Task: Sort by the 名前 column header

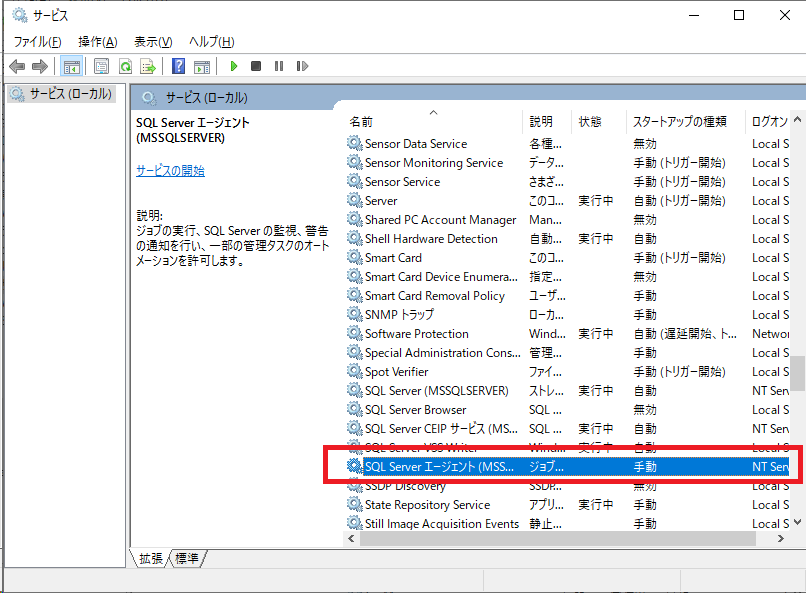Action: [x=434, y=121]
